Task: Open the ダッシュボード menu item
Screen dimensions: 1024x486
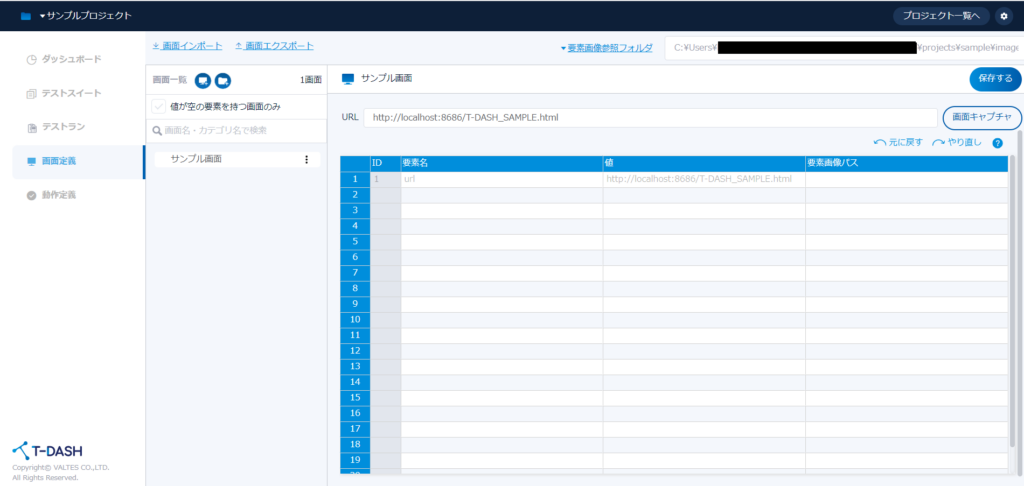Action: coord(68,59)
